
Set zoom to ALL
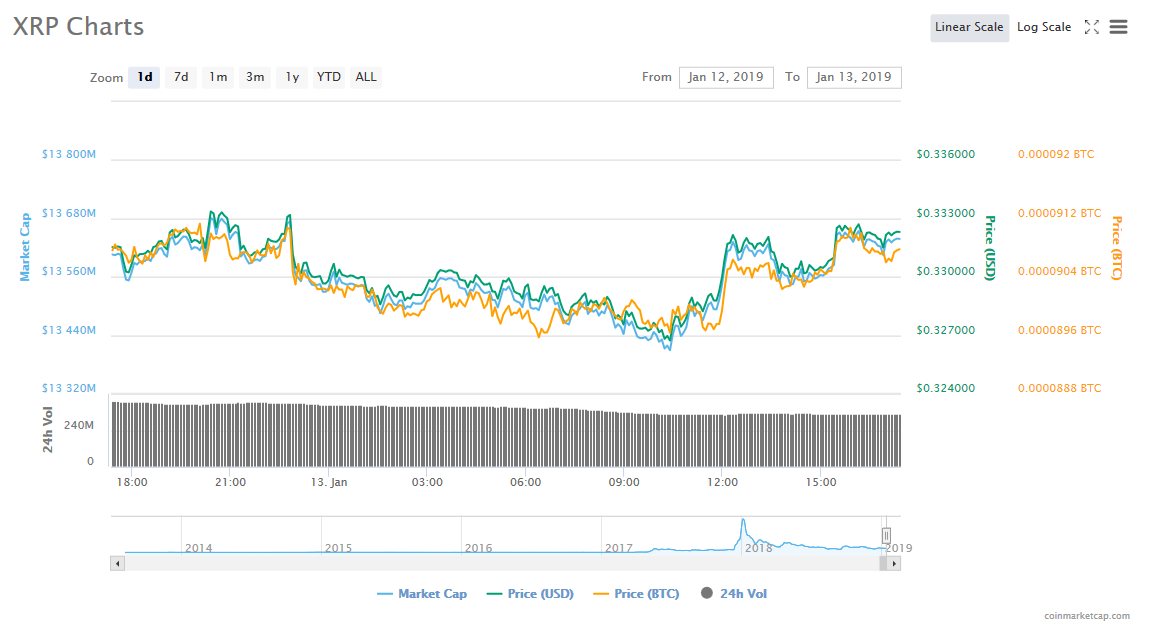click(x=366, y=77)
